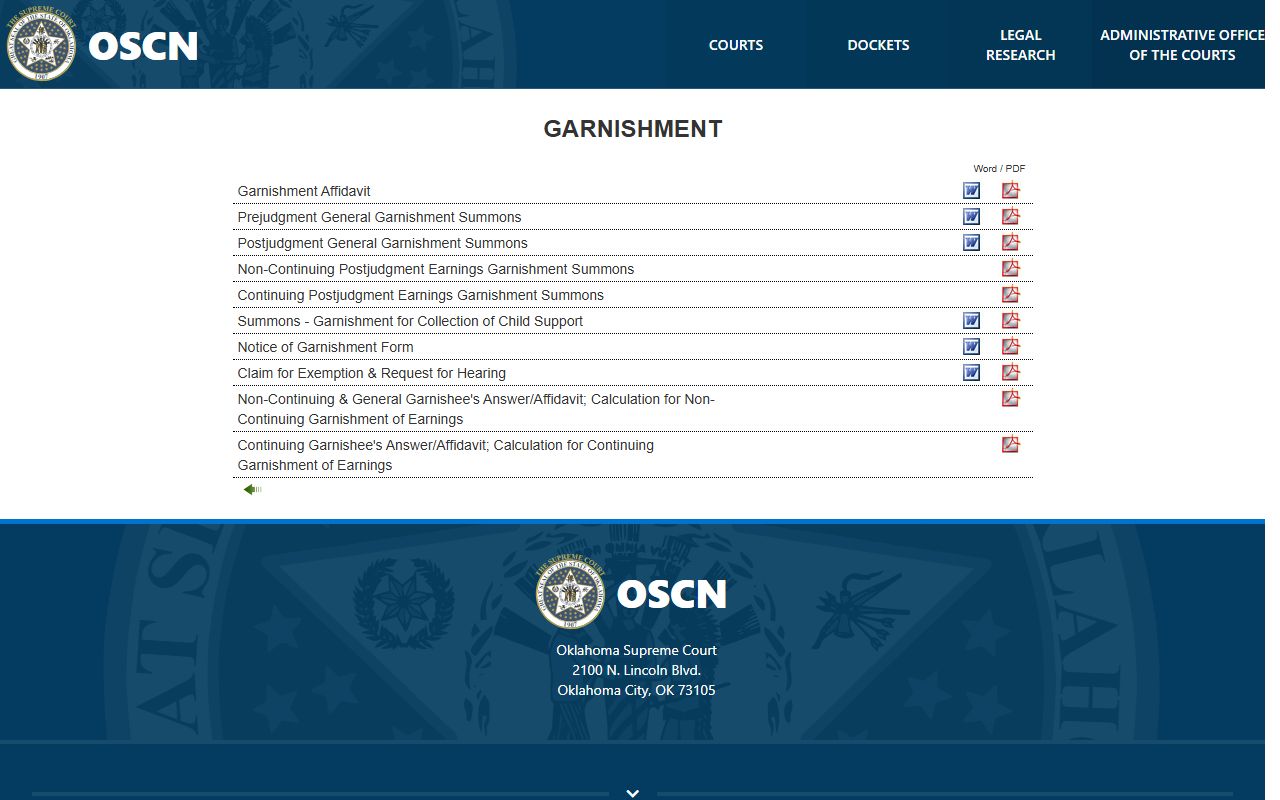Image resolution: width=1280 pixels, height=800 pixels.
Task: Open PDF of Garnishment Affidavit
Action: click(1011, 190)
